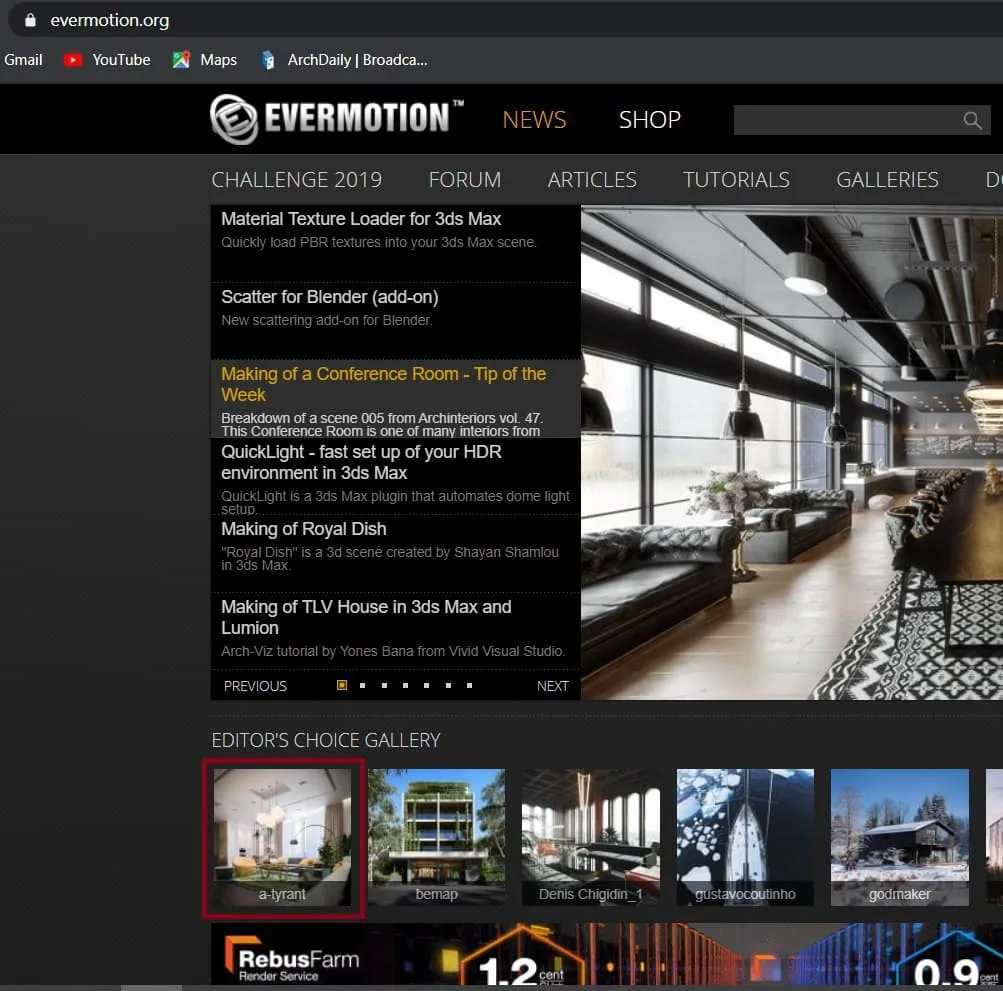The height and width of the screenshot is (991, 1003).
Task: Open the SHOP section
Action: pyautogui.click(x=649, y=120)
